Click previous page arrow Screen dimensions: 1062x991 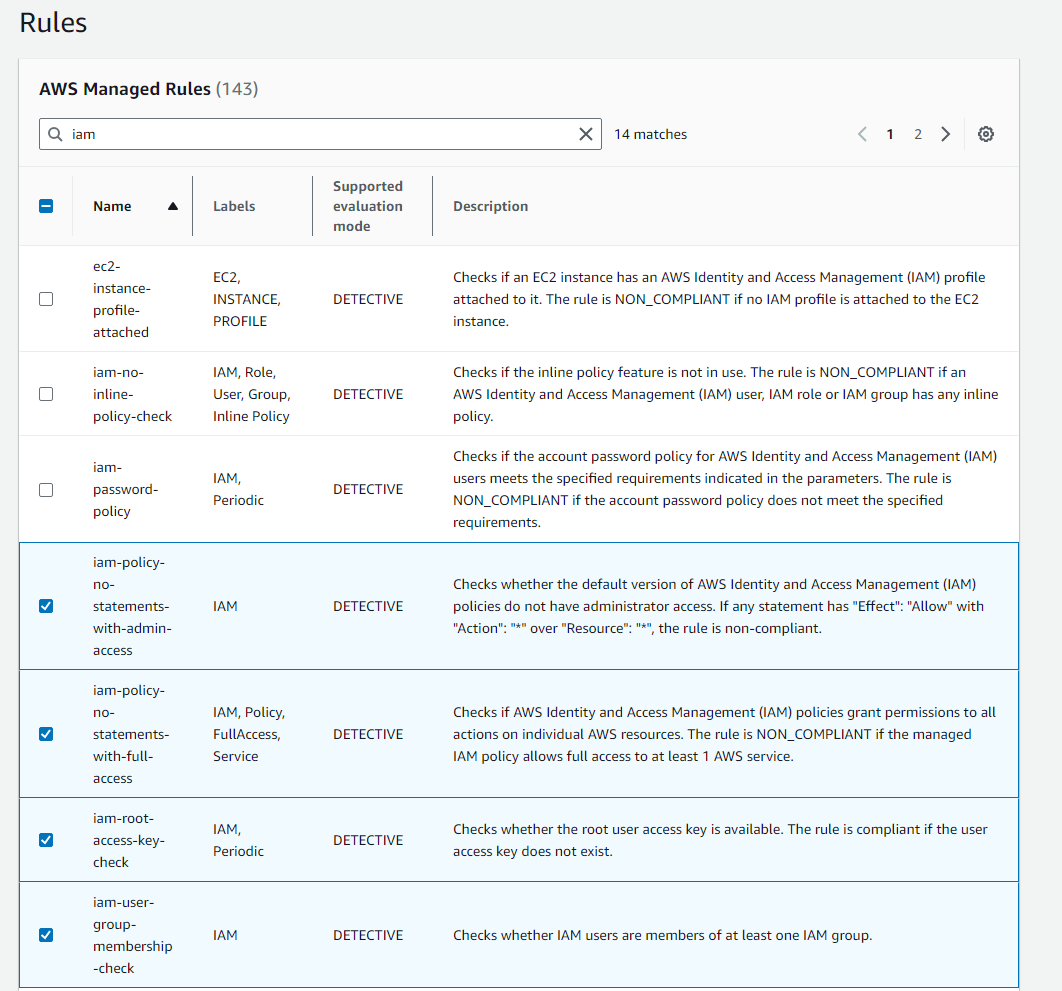(x=862, y=134)
